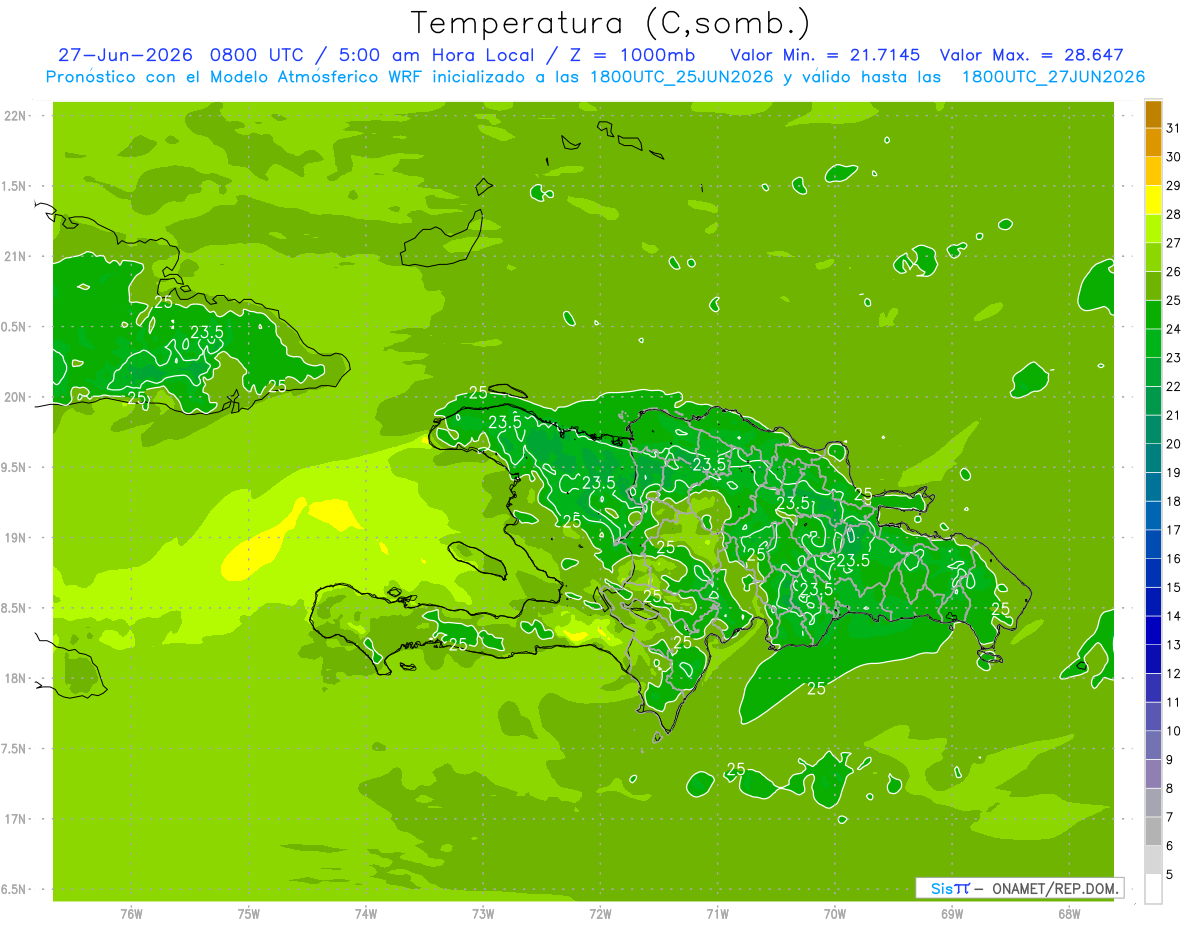Click the "SisTT - ONAMET/REP.DOM." credit label
The image size is (1200, 927).
click(1020, 888)
